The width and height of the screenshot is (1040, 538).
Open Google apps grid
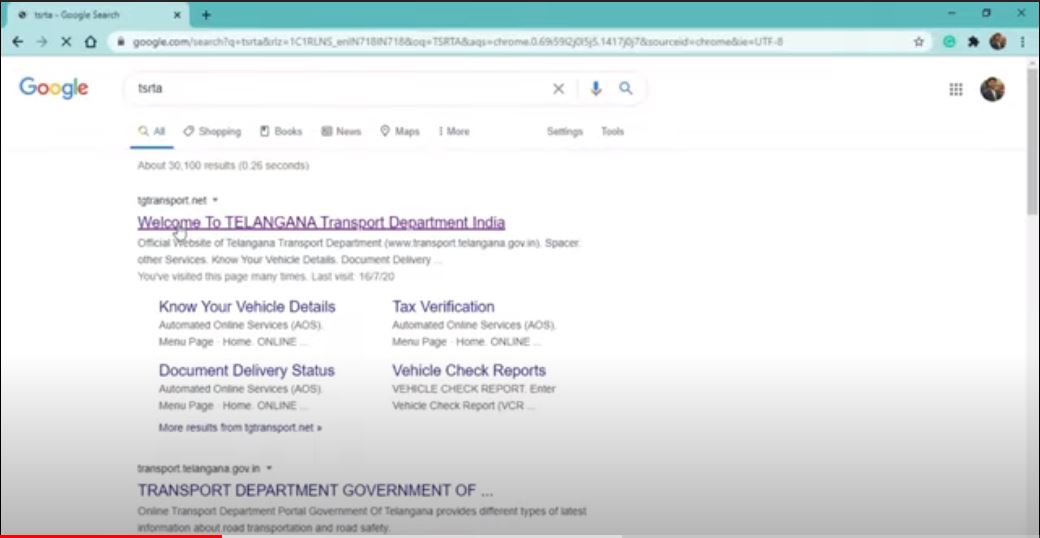click(956, 90)
